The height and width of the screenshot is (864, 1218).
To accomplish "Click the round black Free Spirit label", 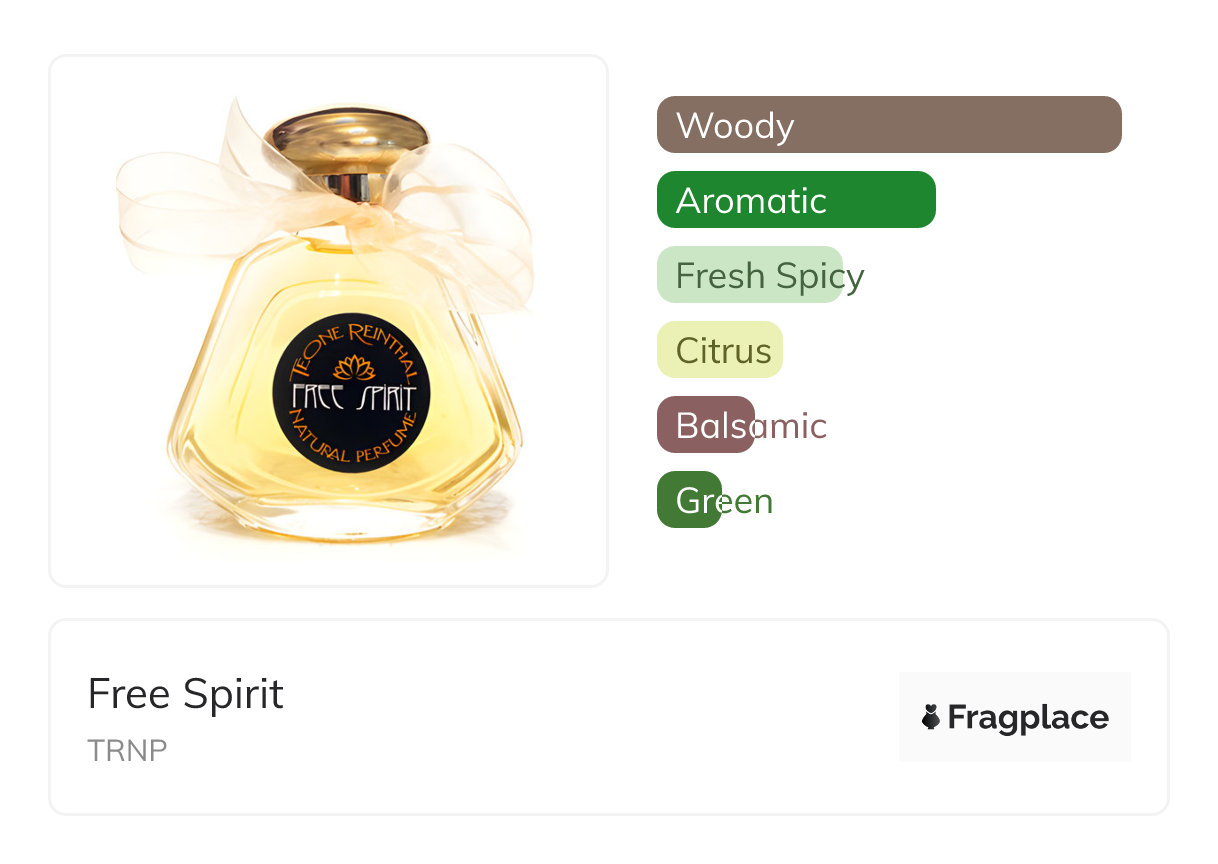I will click(x=351, y=396).
